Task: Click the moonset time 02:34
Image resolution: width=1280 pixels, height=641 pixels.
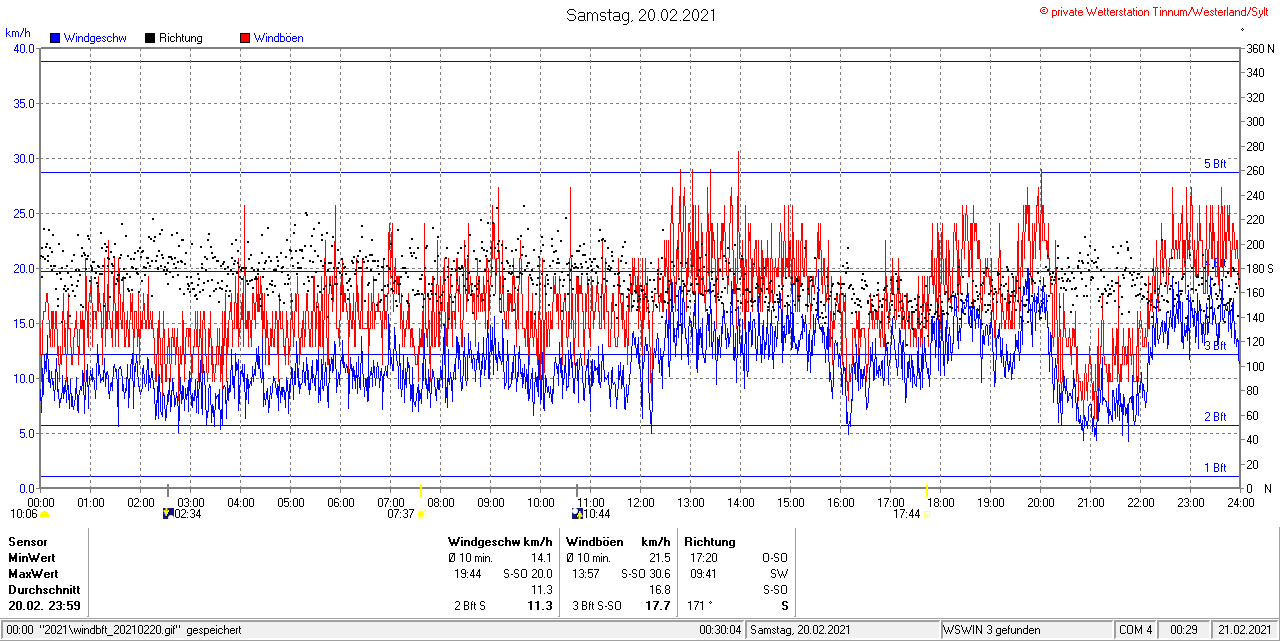Action: [189, 514]
